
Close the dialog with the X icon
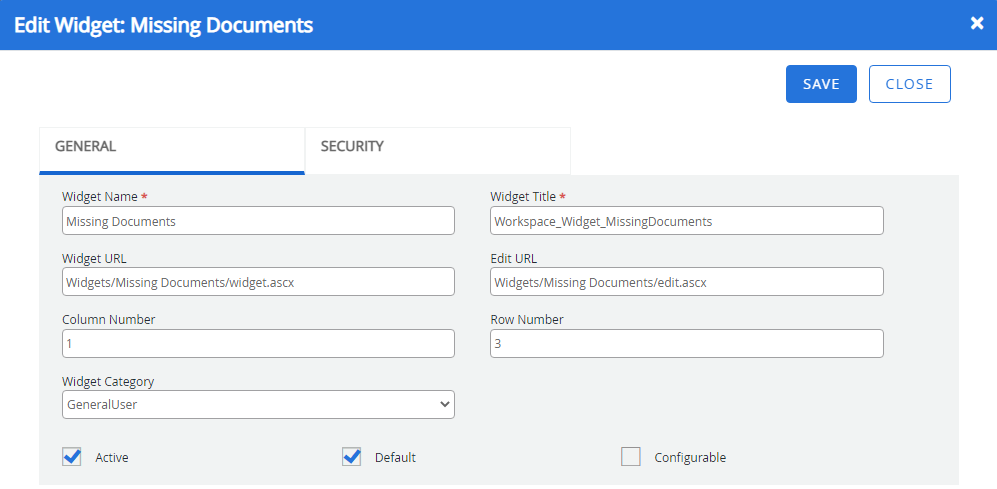coord(977,23)
